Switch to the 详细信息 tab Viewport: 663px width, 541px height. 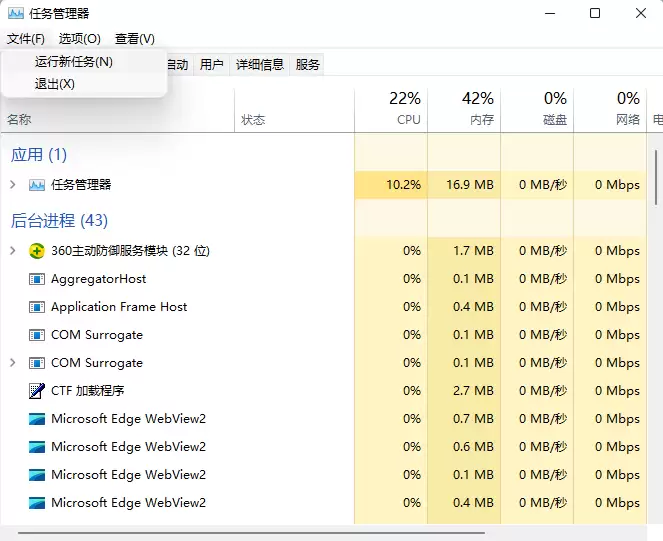click(260, 65)
